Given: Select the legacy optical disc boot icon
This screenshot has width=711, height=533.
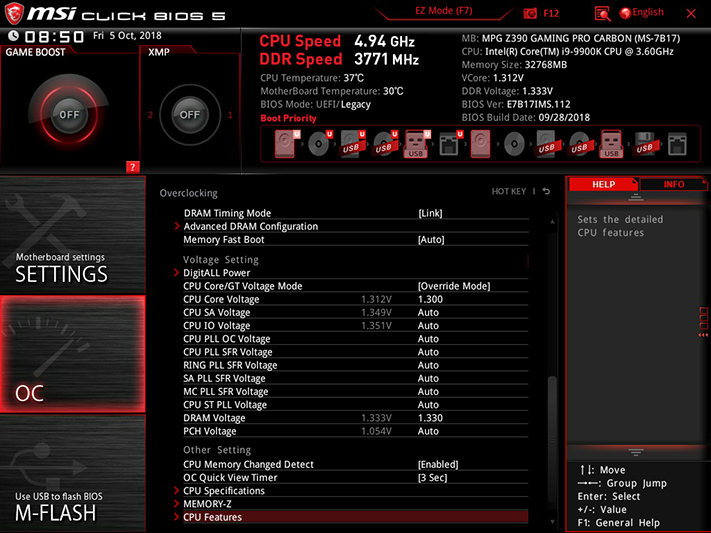Looking at the screenshot, I should [514, 144].
